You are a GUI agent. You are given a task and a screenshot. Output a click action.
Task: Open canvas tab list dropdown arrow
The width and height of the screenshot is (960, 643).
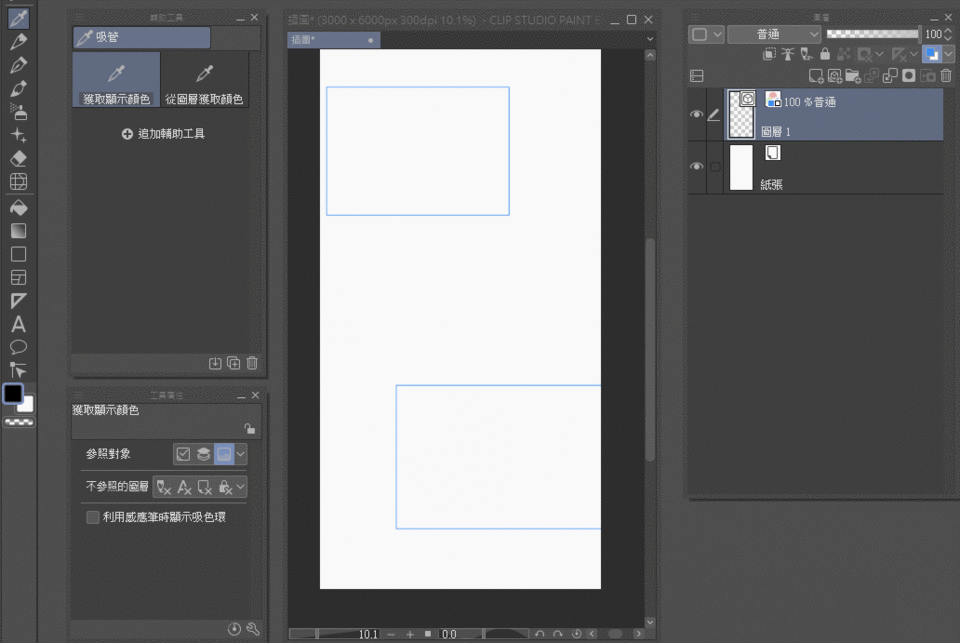point(650,39)
